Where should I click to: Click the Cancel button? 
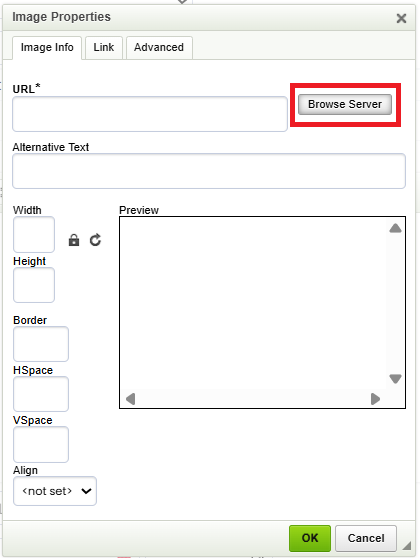tap(366, 538)
